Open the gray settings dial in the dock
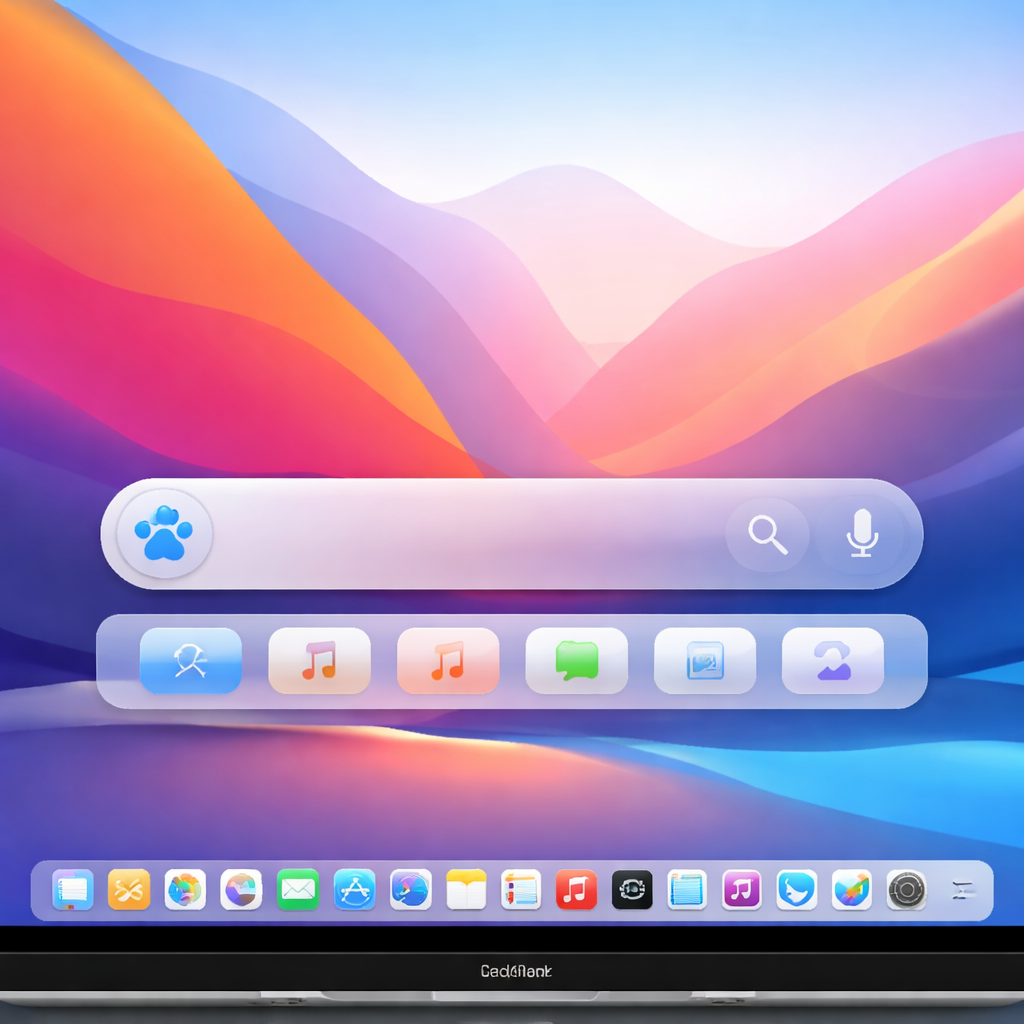This screenshot has height=1024, width=1024. (908, 890)
